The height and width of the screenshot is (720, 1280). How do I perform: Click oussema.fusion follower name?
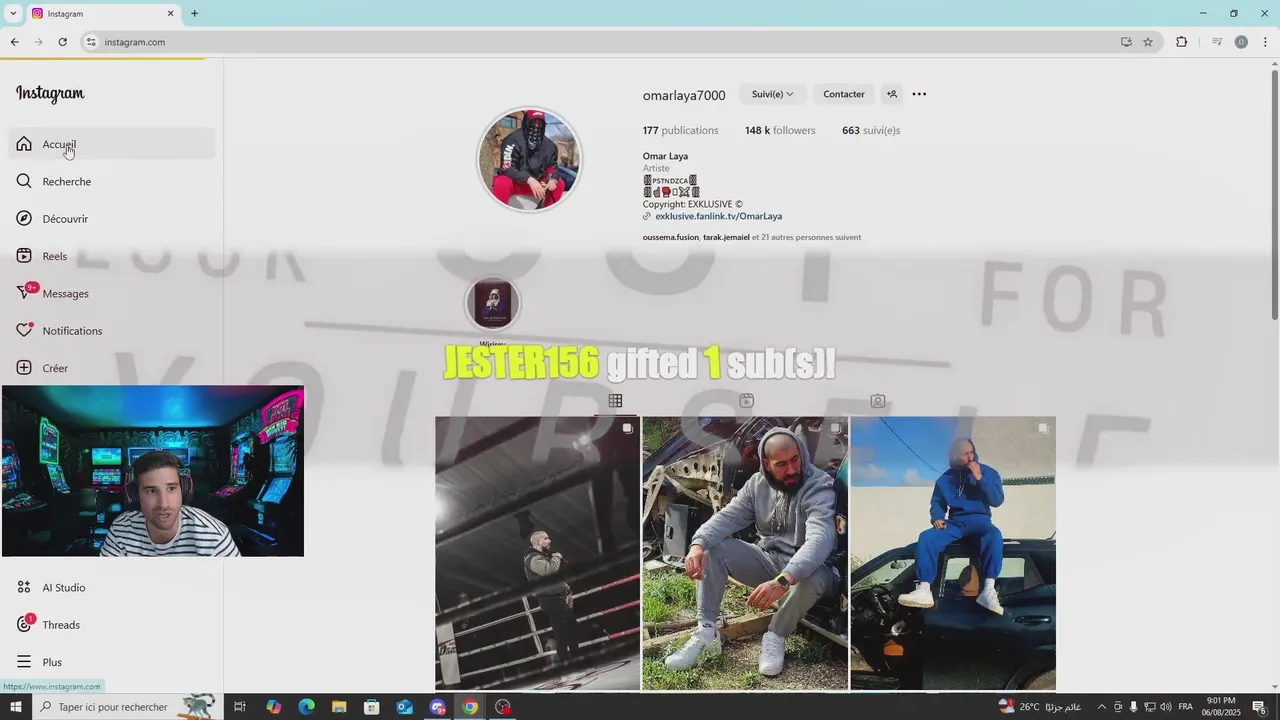tap(670, 237)
